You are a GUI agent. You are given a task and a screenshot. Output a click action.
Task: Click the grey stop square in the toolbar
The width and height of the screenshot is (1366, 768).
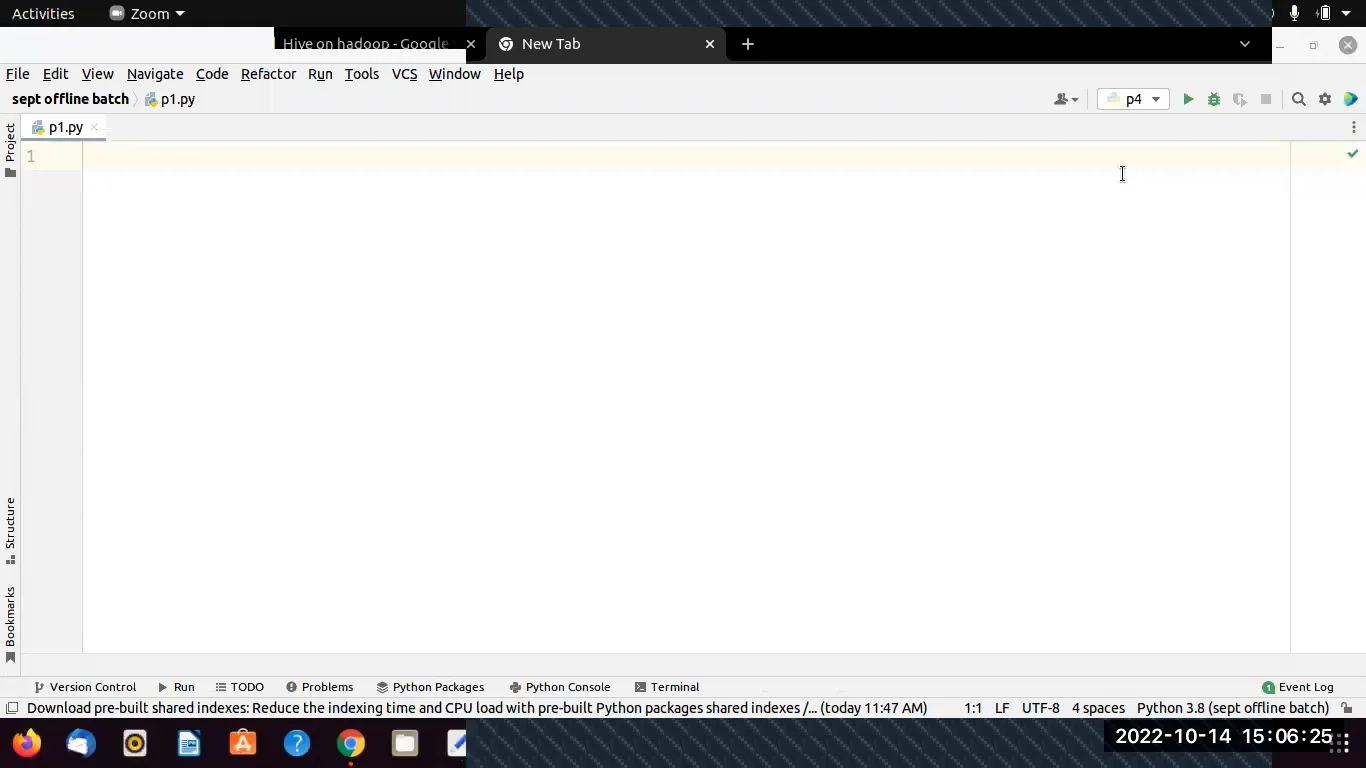coord(1266,99)
